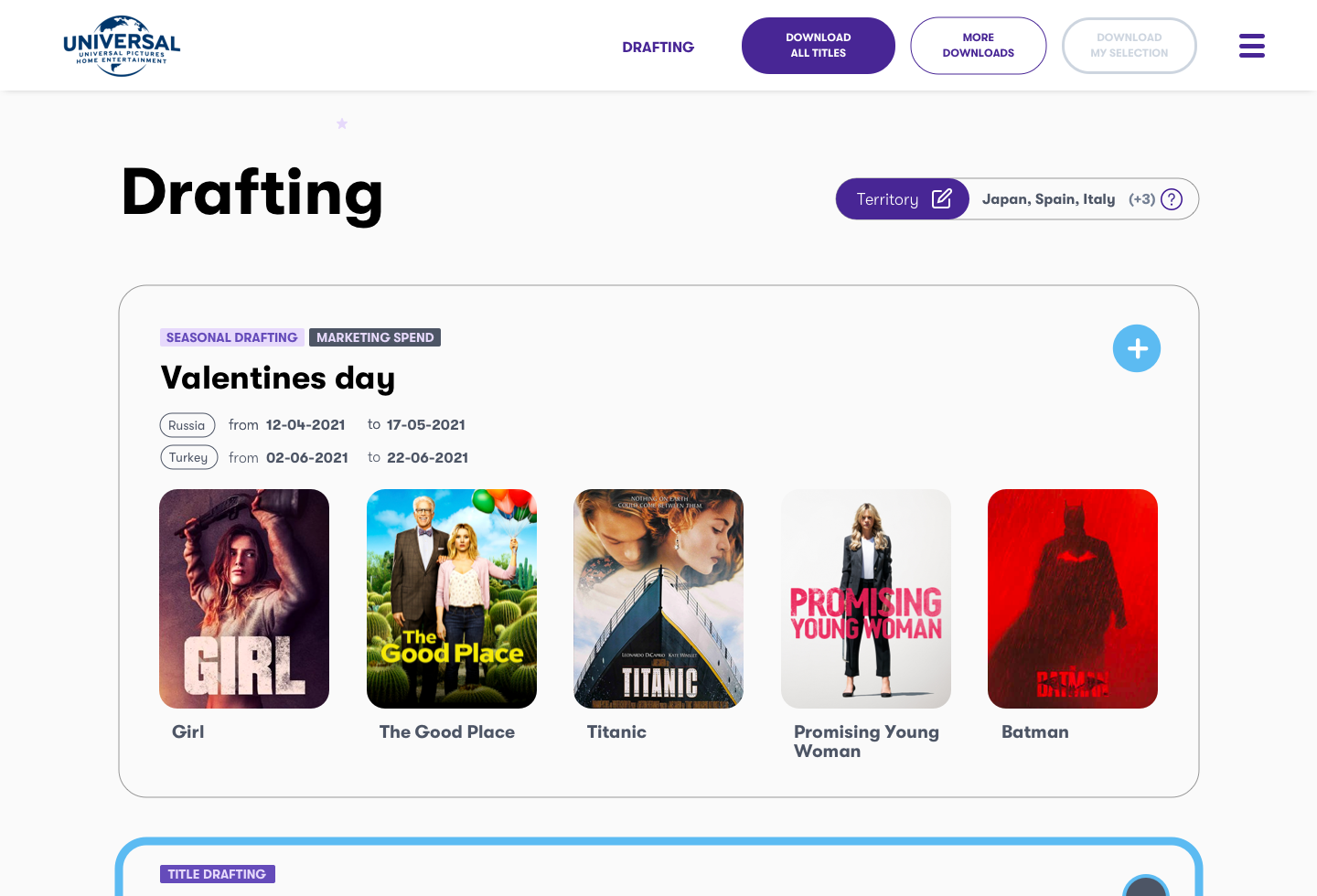The height and width of the screenshot is (896, 1317).
Task: Click the Promising Young Woman title link
Action: tap(865, 741)
